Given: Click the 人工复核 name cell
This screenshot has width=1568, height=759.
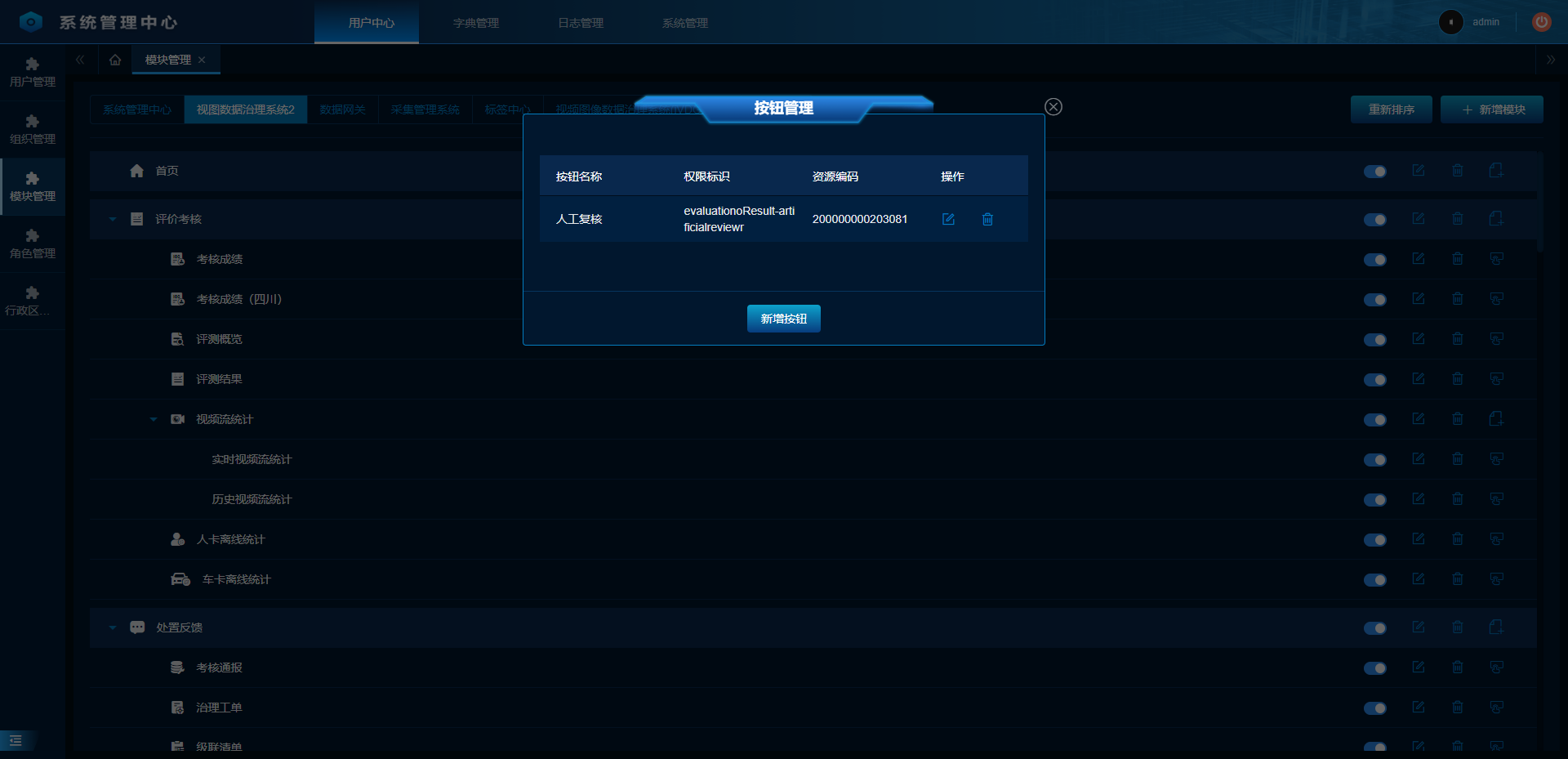Looking at the screenshot, I should point(578,219).
